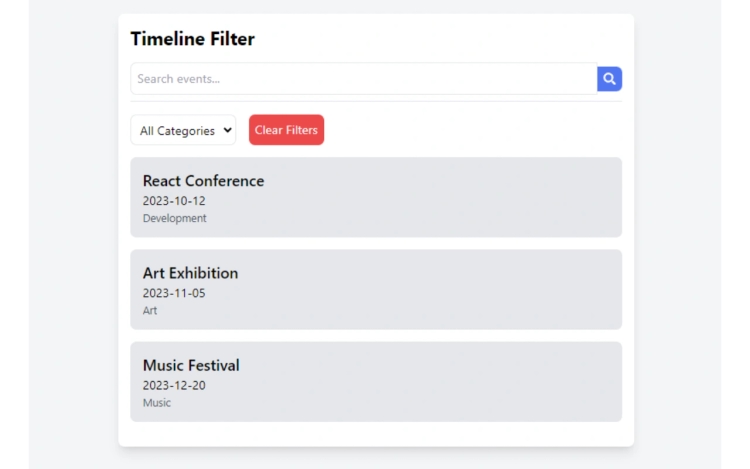The image size is (750, 469).
Task: Click the red Clear Filters button
Action: tap(286, 130)
